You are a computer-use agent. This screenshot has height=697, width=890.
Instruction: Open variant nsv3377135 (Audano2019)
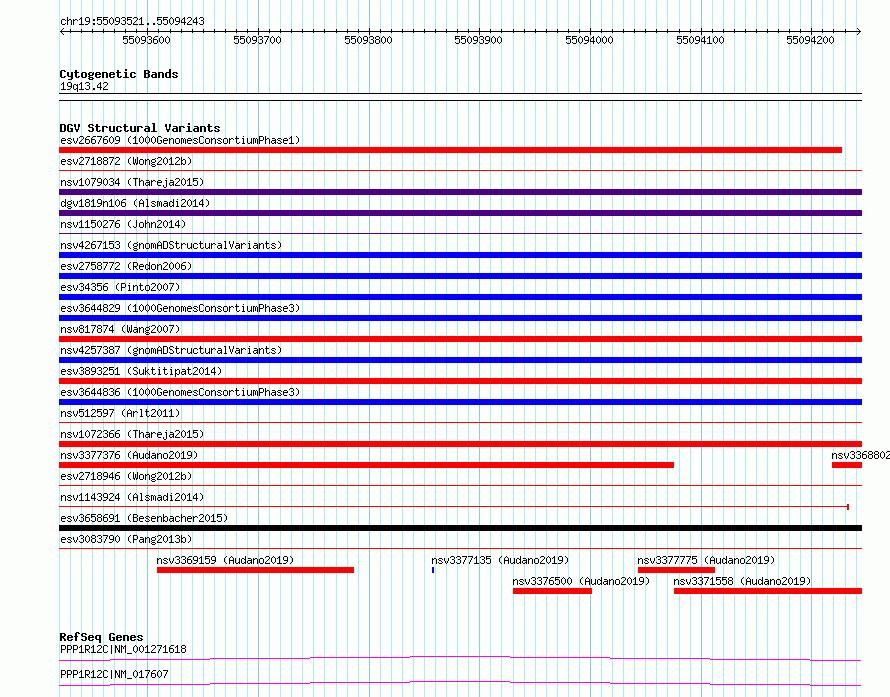(x=500, y=560)
